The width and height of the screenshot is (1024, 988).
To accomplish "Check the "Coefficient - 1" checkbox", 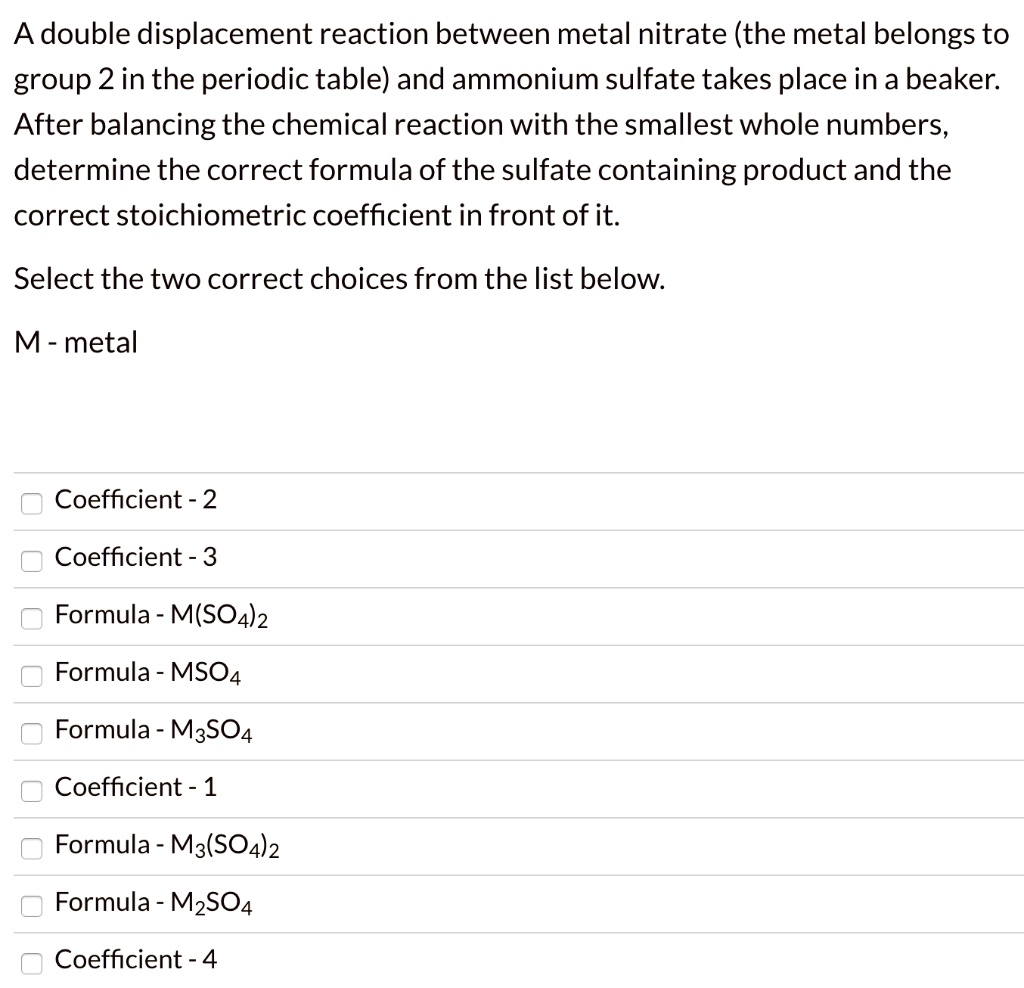I will [31, 790].
